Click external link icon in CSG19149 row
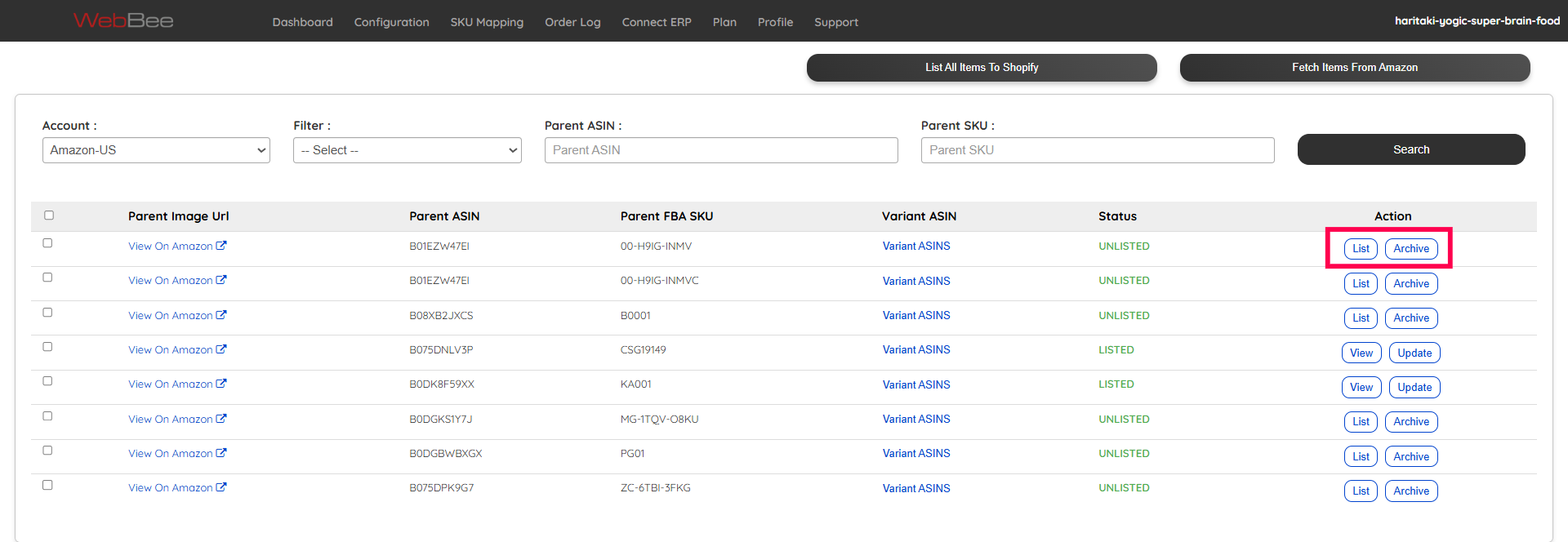 221,349
